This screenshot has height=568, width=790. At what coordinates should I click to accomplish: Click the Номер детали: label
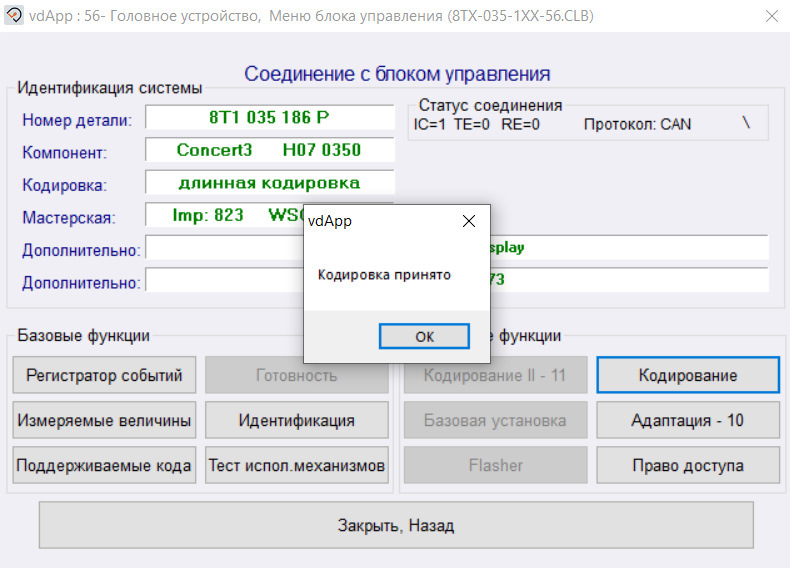coord(77,120)
